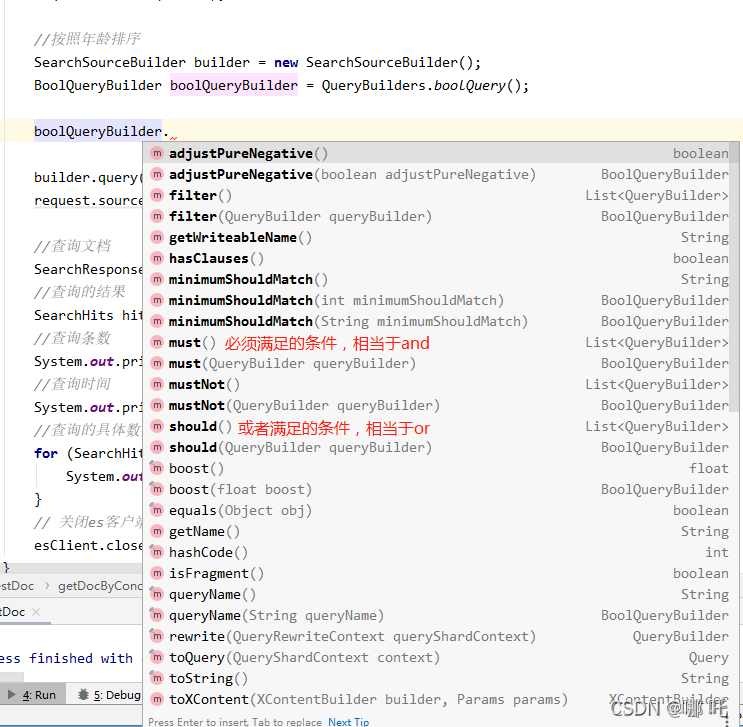This screenshot has width=743, height=727.
Task: Click method icon beside toQuery
Action: tap(157, 657)
